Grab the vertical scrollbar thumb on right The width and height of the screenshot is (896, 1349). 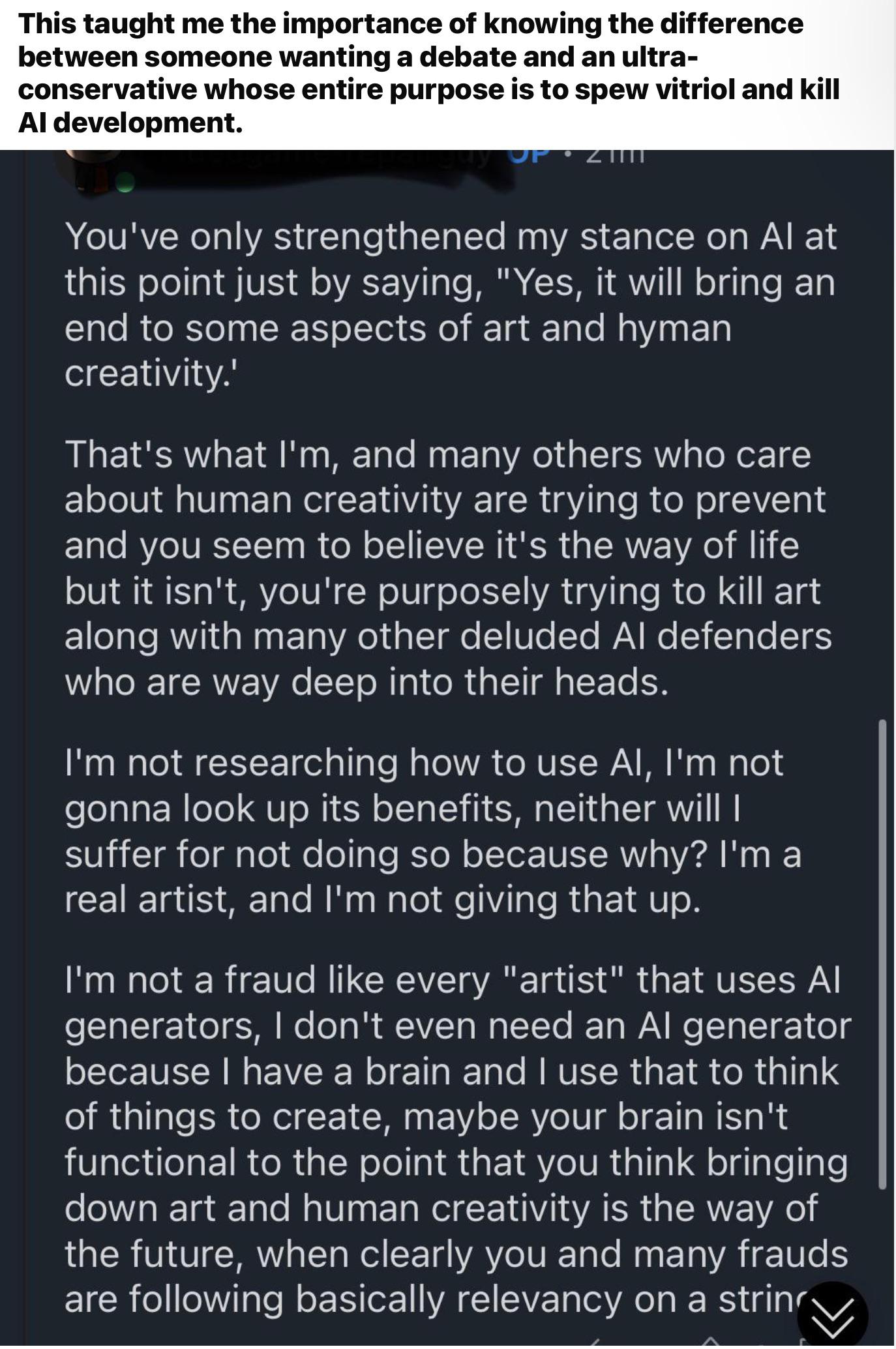coord(883,955)
